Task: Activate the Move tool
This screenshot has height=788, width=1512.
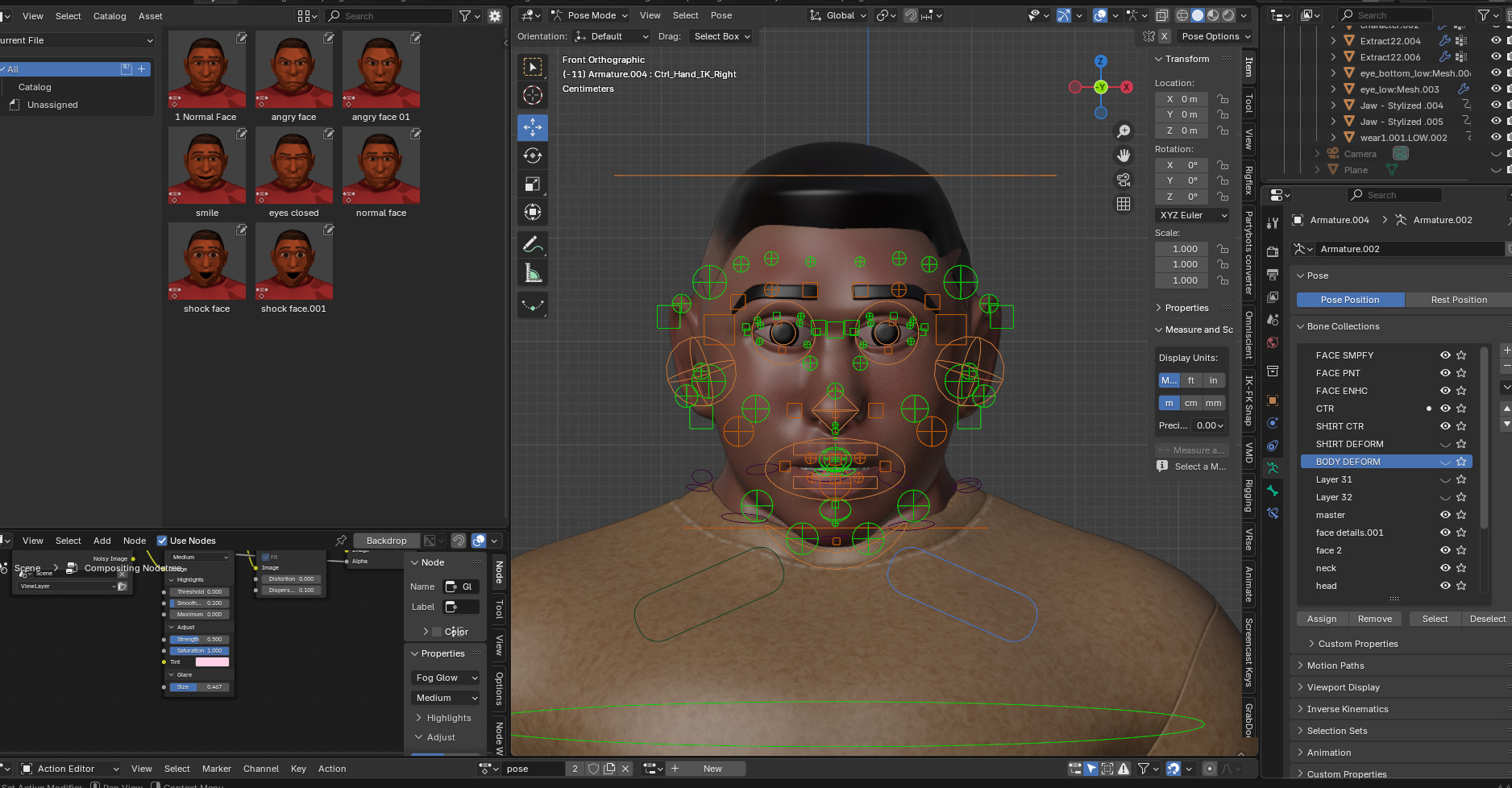Action: pos(533,127)
